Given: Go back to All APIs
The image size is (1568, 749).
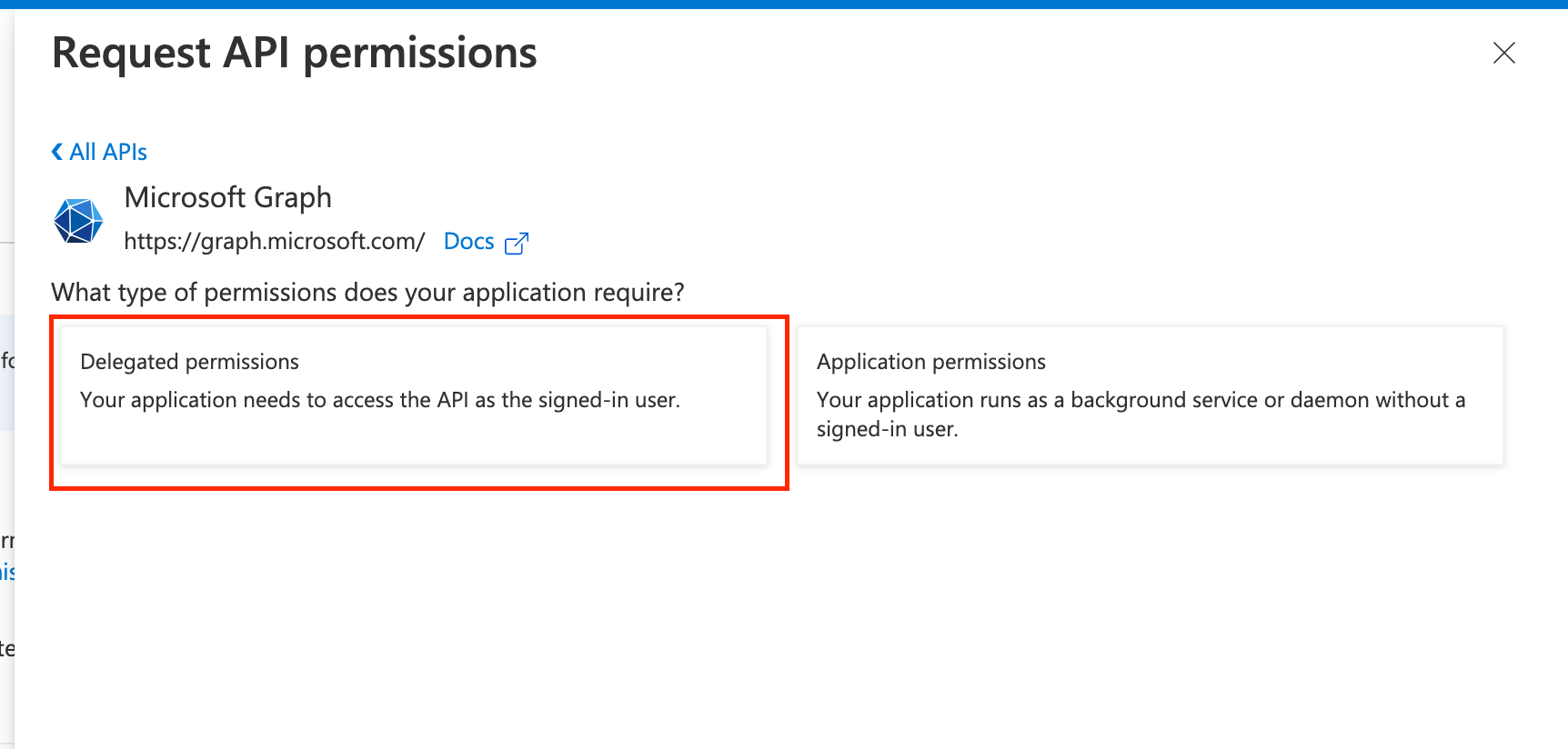Looking at the screenshot, I should (x=99, y=152).
